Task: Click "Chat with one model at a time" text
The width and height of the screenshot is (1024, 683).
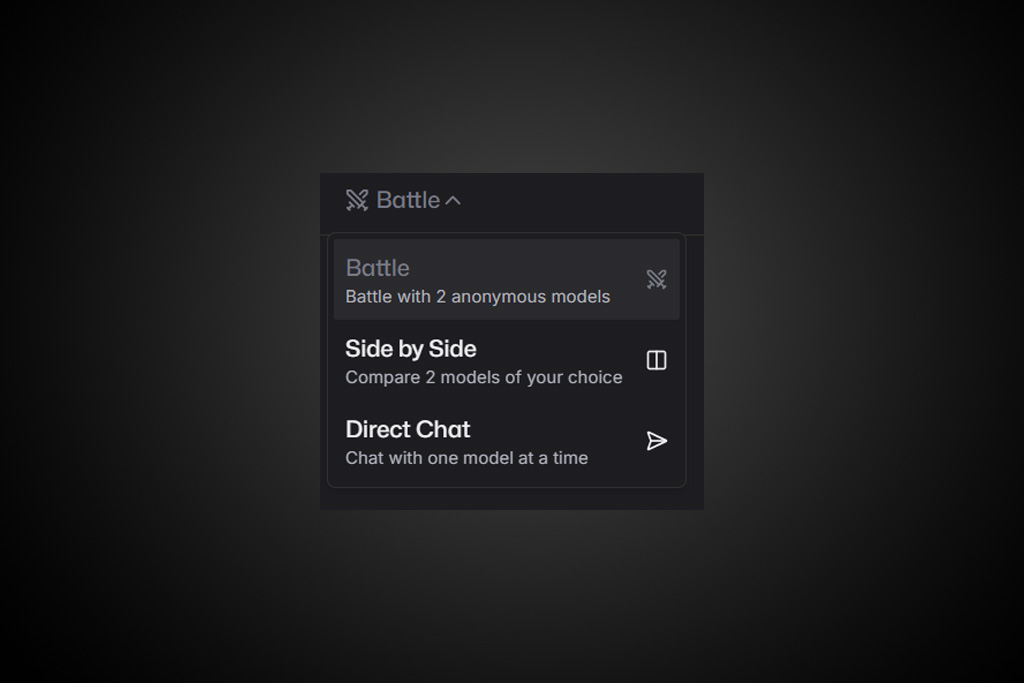Action: pyautogui.click(x=466, y=458)
